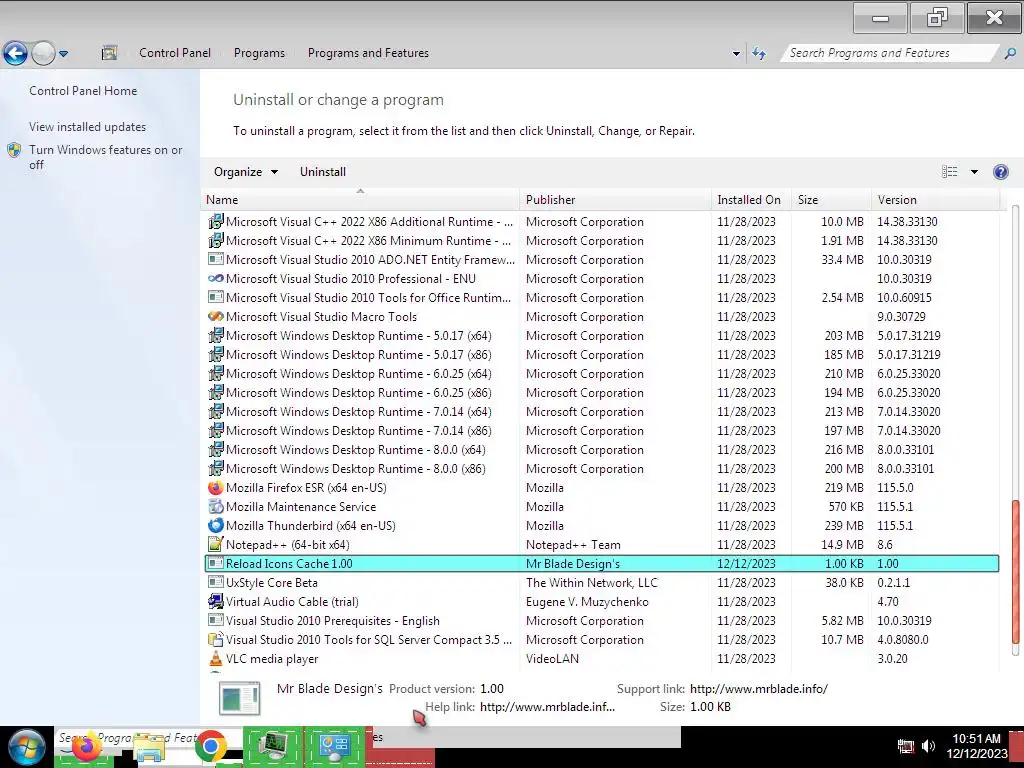Viewport: 1024px width, 768px height.
Task: Select Microsoft Visual Studio 2010 Tools for Office Runtime
Action: [601, 298]
